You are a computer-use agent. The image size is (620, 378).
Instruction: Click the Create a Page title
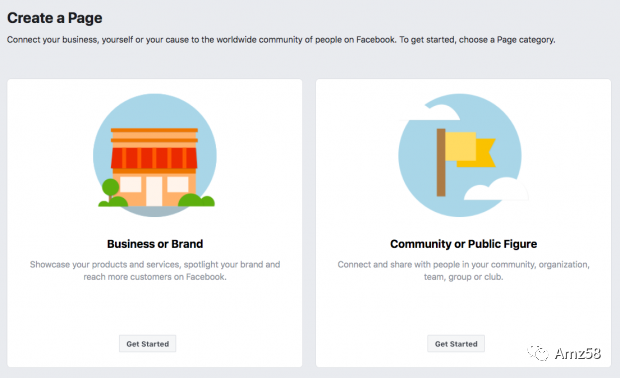point(55,18)
